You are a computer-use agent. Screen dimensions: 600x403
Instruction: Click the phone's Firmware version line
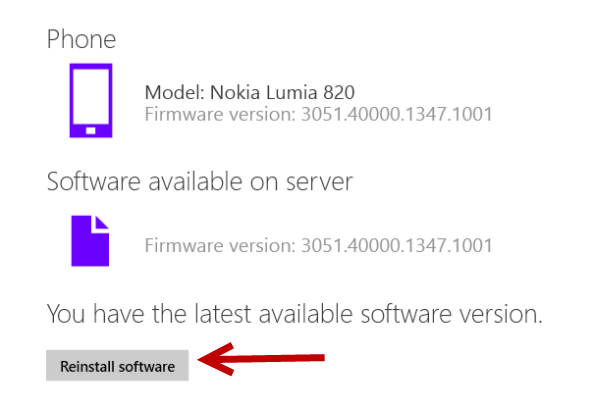pyautogui.click(x=318, y=114)
